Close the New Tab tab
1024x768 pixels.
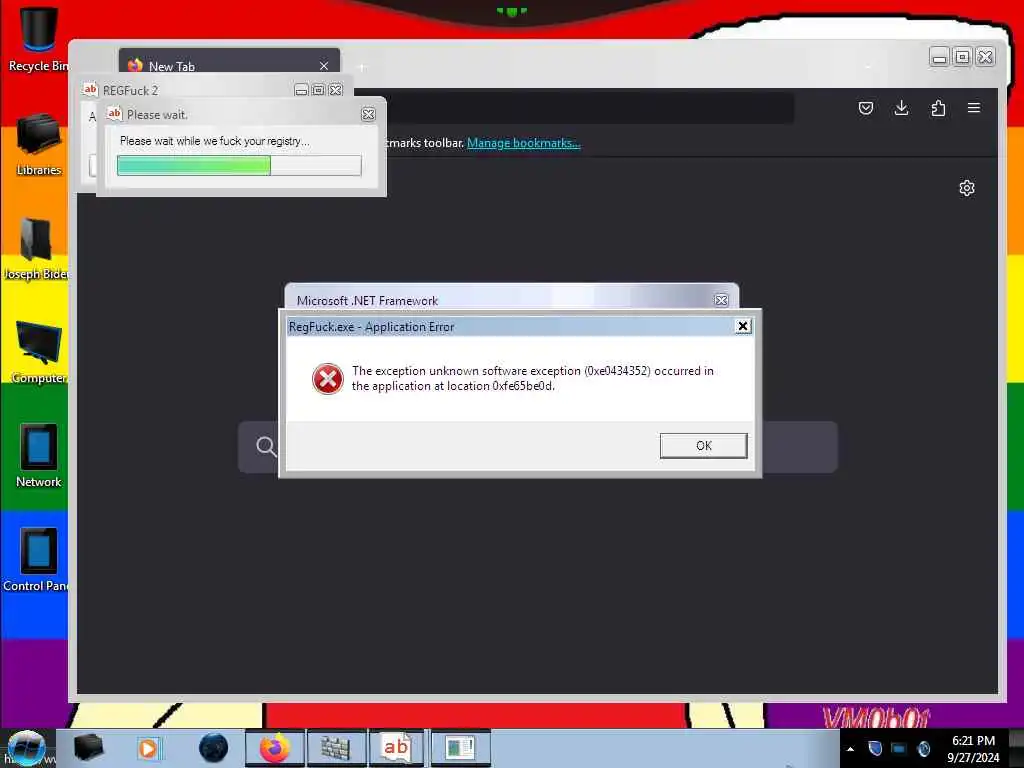pyautogui.click(x=324, y=66)
